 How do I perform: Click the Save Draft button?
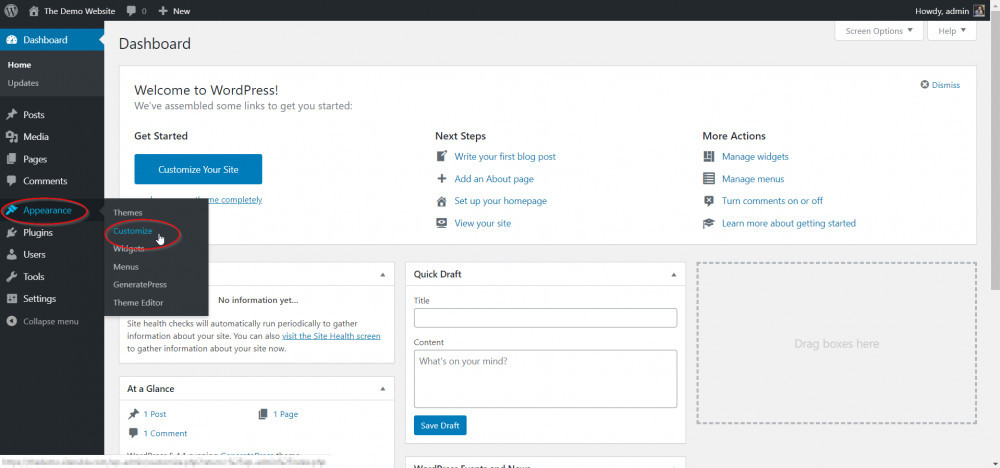(440, 425)
